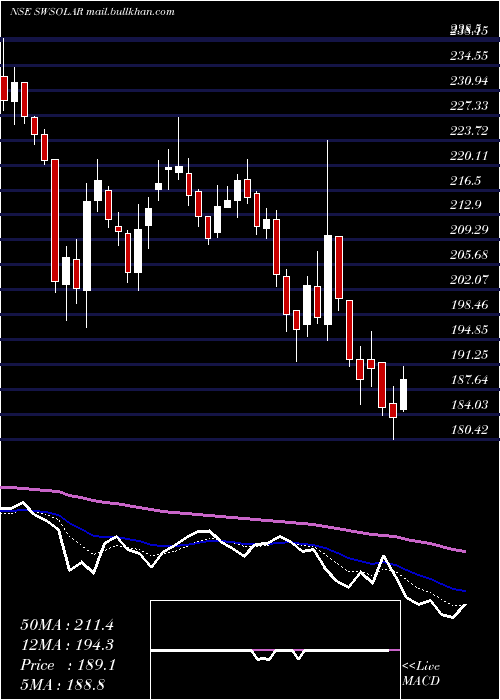Click the 227.33 price axis label
Screen dimensions: 500x700
tap(469, 106)
